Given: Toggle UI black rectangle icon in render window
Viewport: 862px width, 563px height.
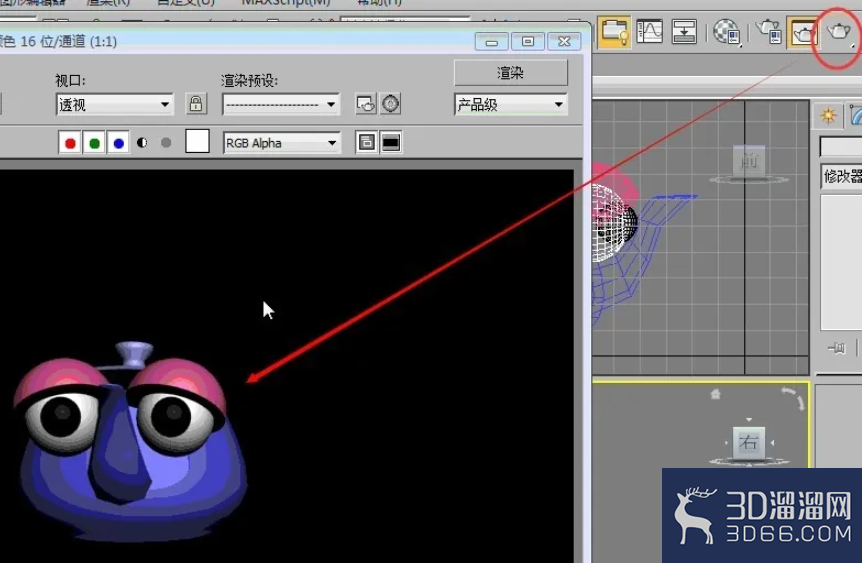Looking at the screenshot, I should tap(391, 142).
